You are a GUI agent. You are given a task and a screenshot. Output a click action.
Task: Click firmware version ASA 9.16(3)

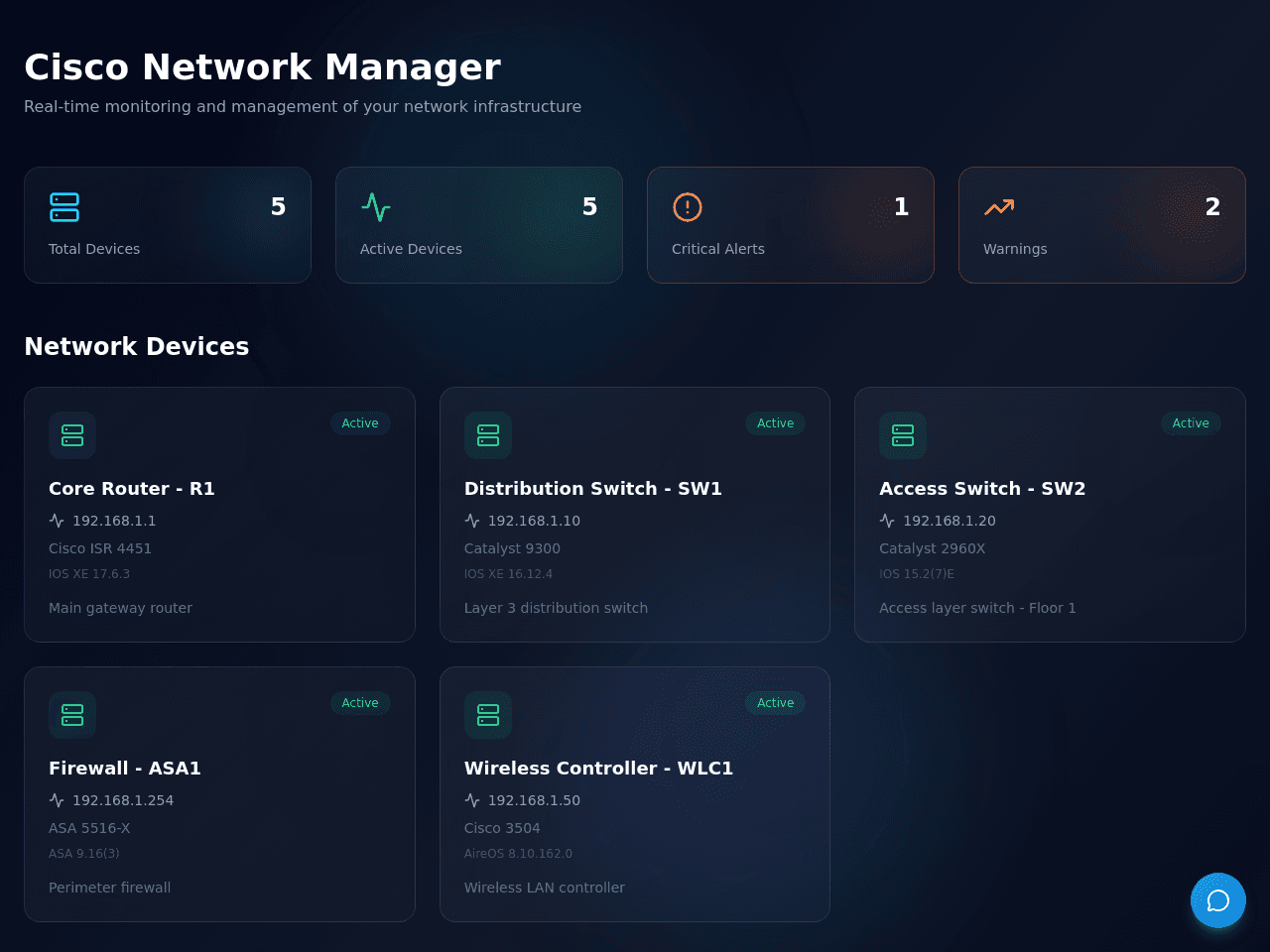(84, 854)
